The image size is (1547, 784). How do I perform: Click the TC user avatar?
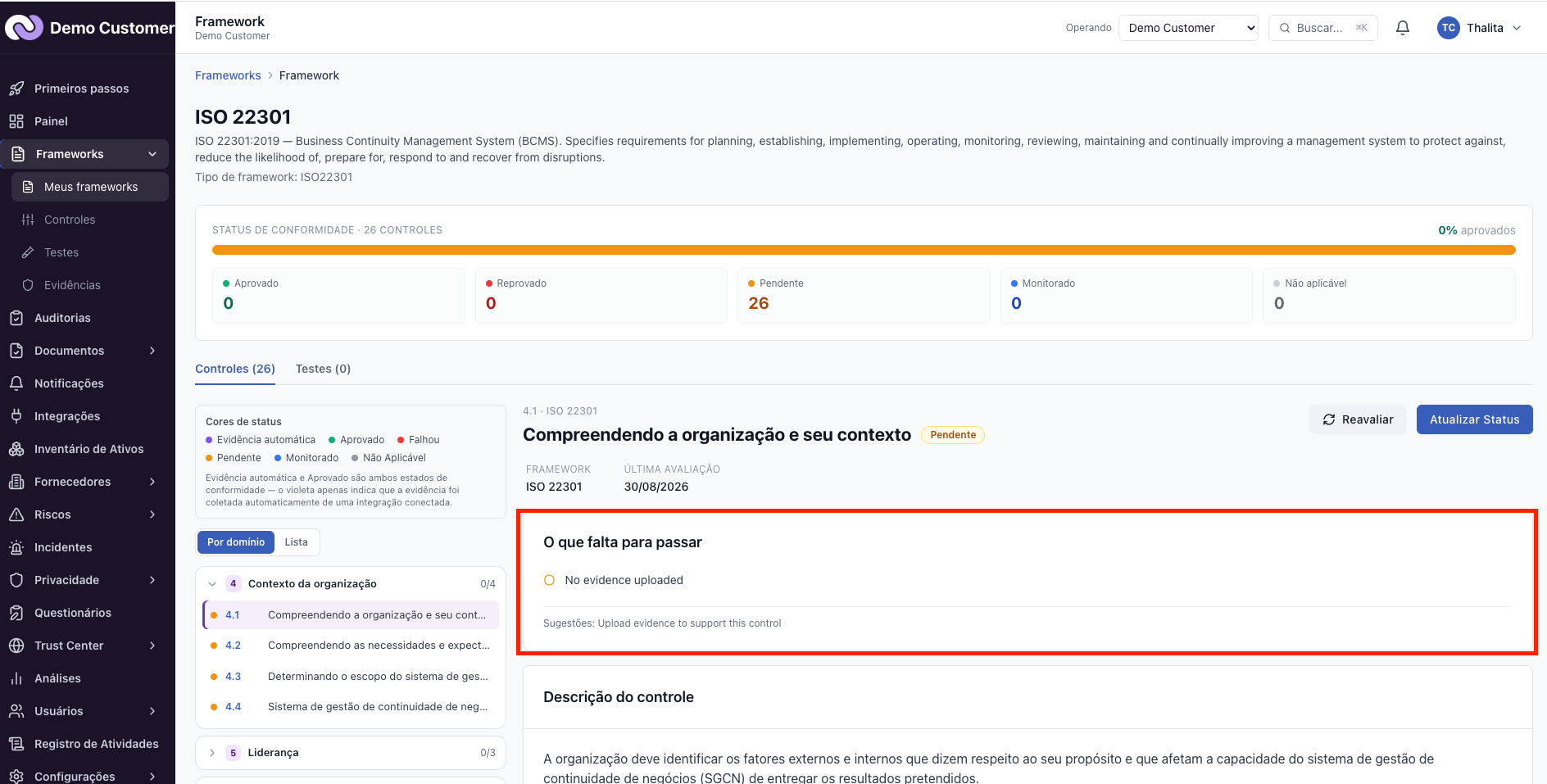(1449, 28)
